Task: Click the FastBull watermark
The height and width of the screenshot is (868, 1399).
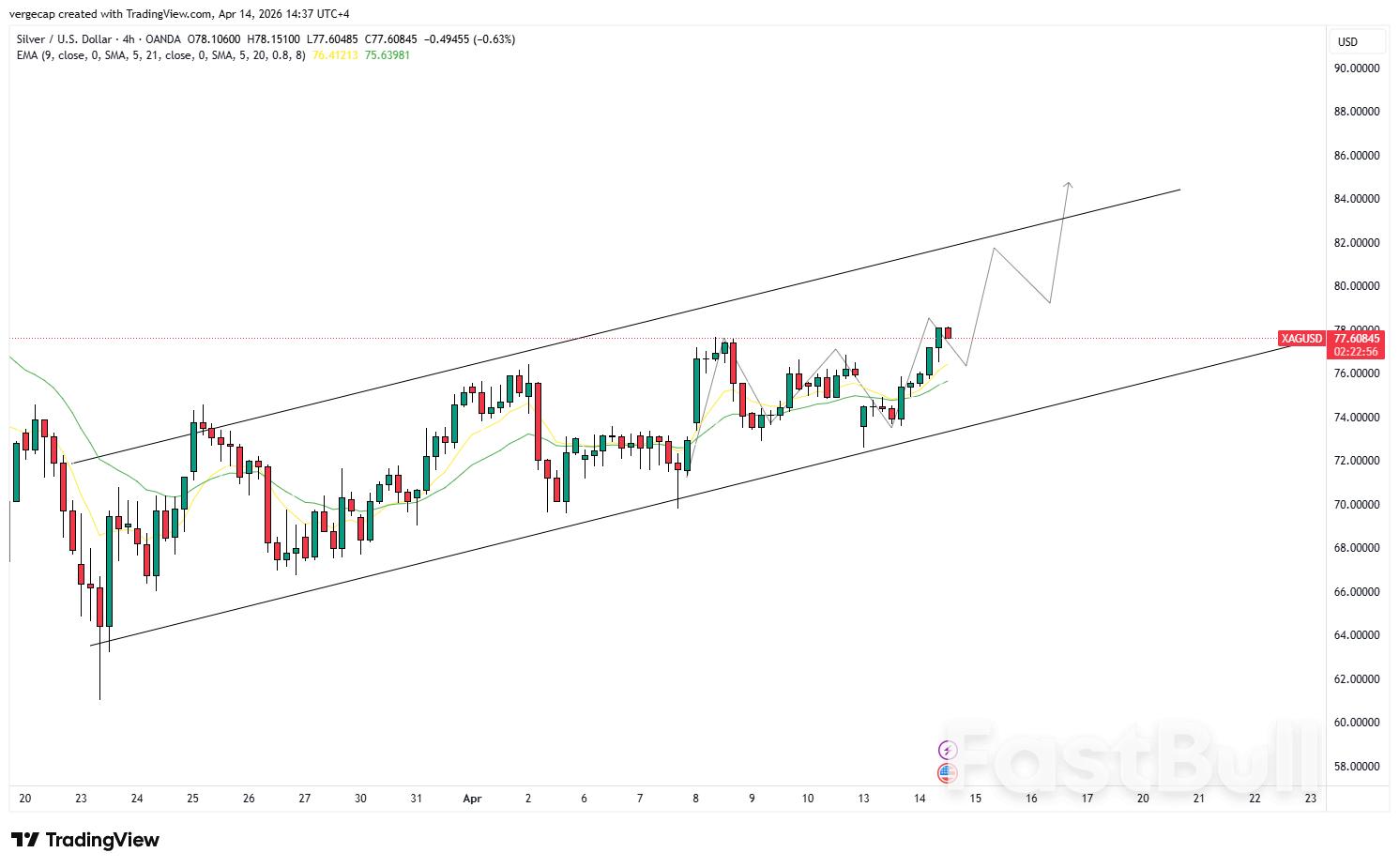Action: click(1133, 756)
